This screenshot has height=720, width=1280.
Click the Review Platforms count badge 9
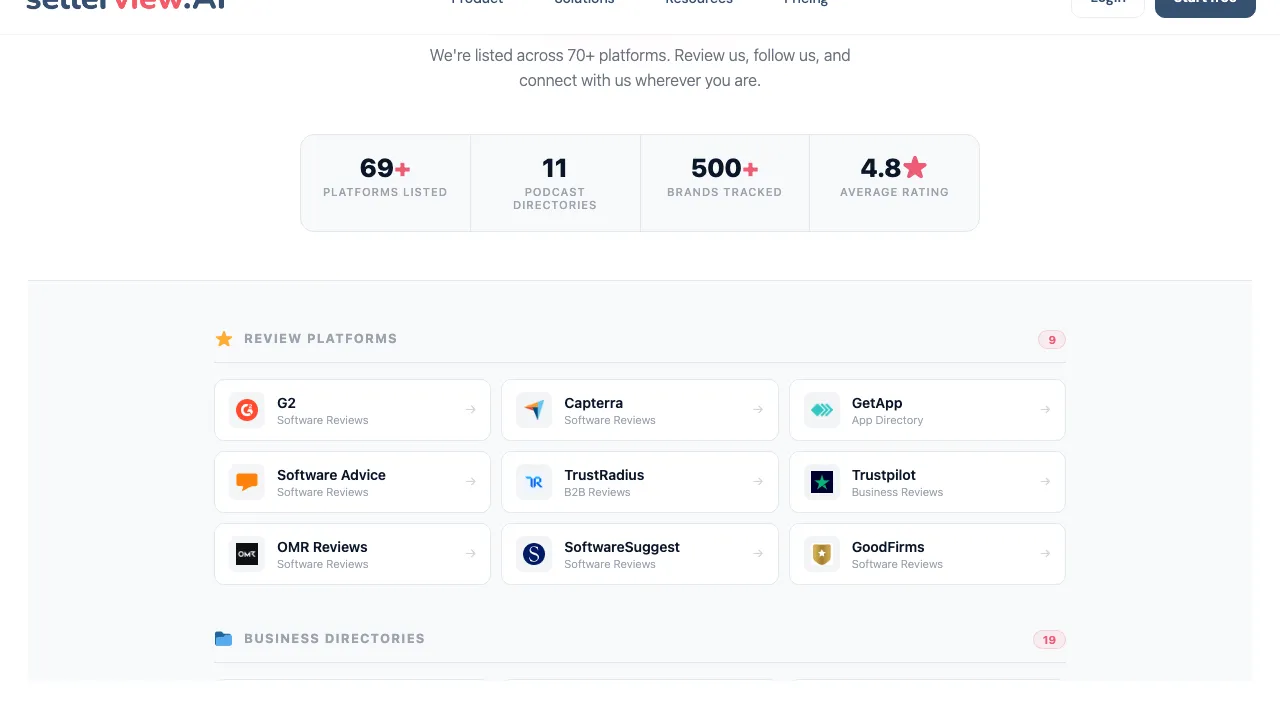point(1052,340)
